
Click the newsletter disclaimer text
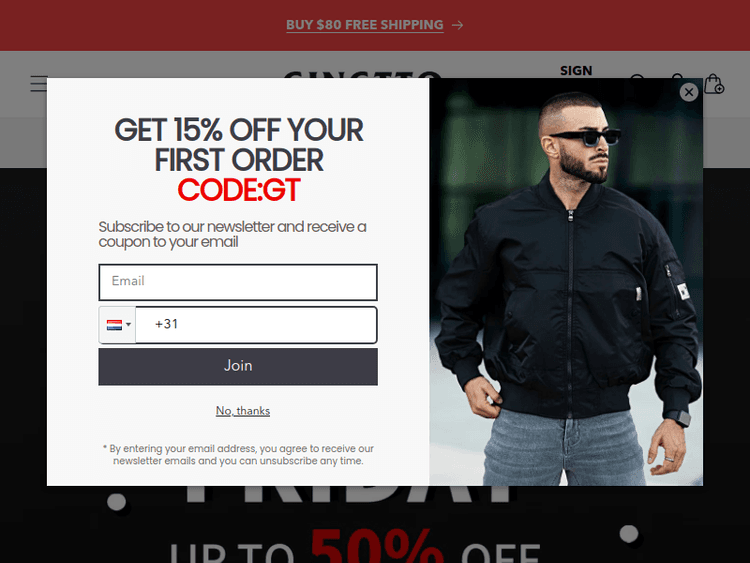(x=238, y=455)
